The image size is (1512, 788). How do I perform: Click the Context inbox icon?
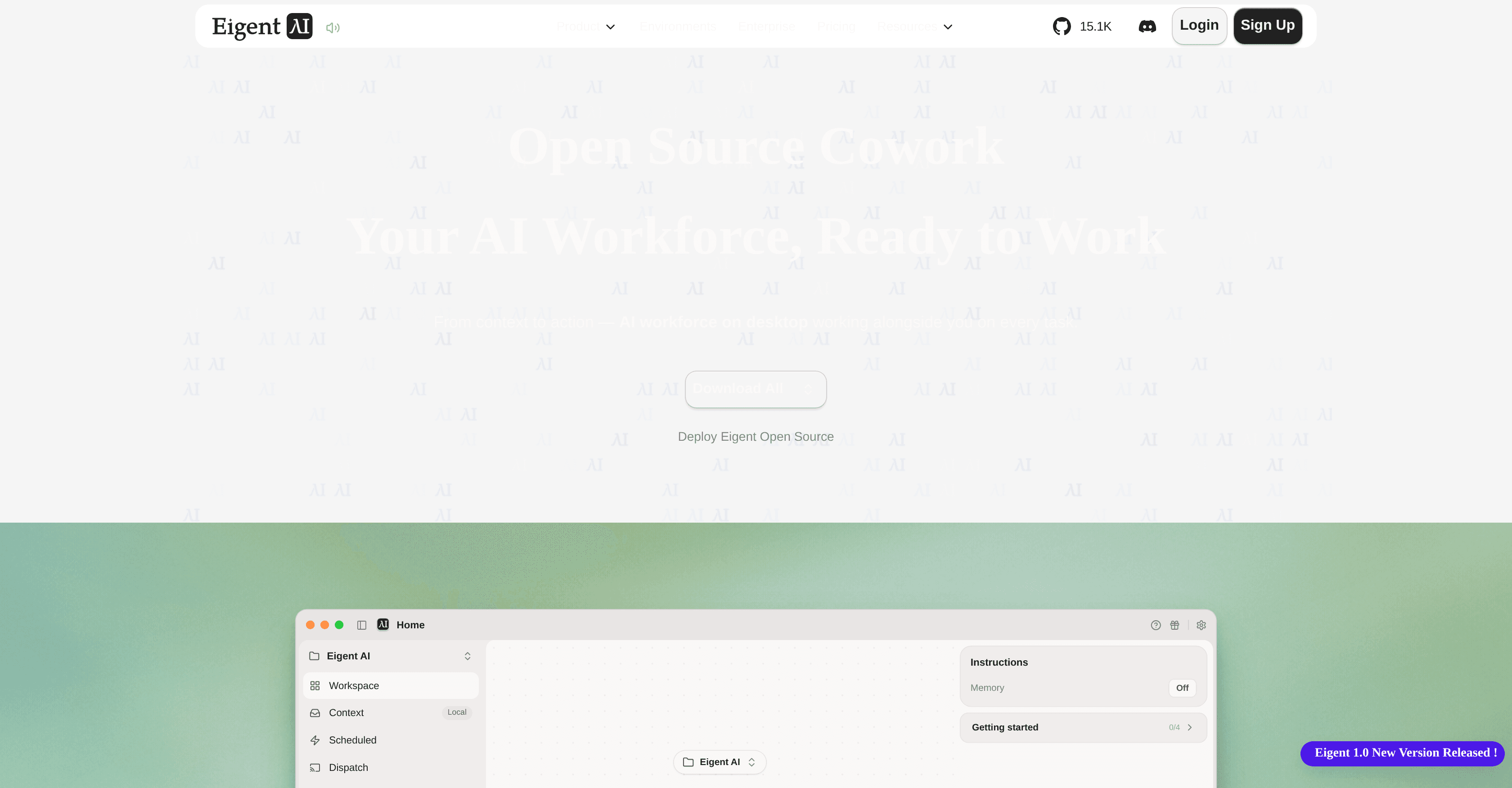pyautogui.click(x=315, y=712)
